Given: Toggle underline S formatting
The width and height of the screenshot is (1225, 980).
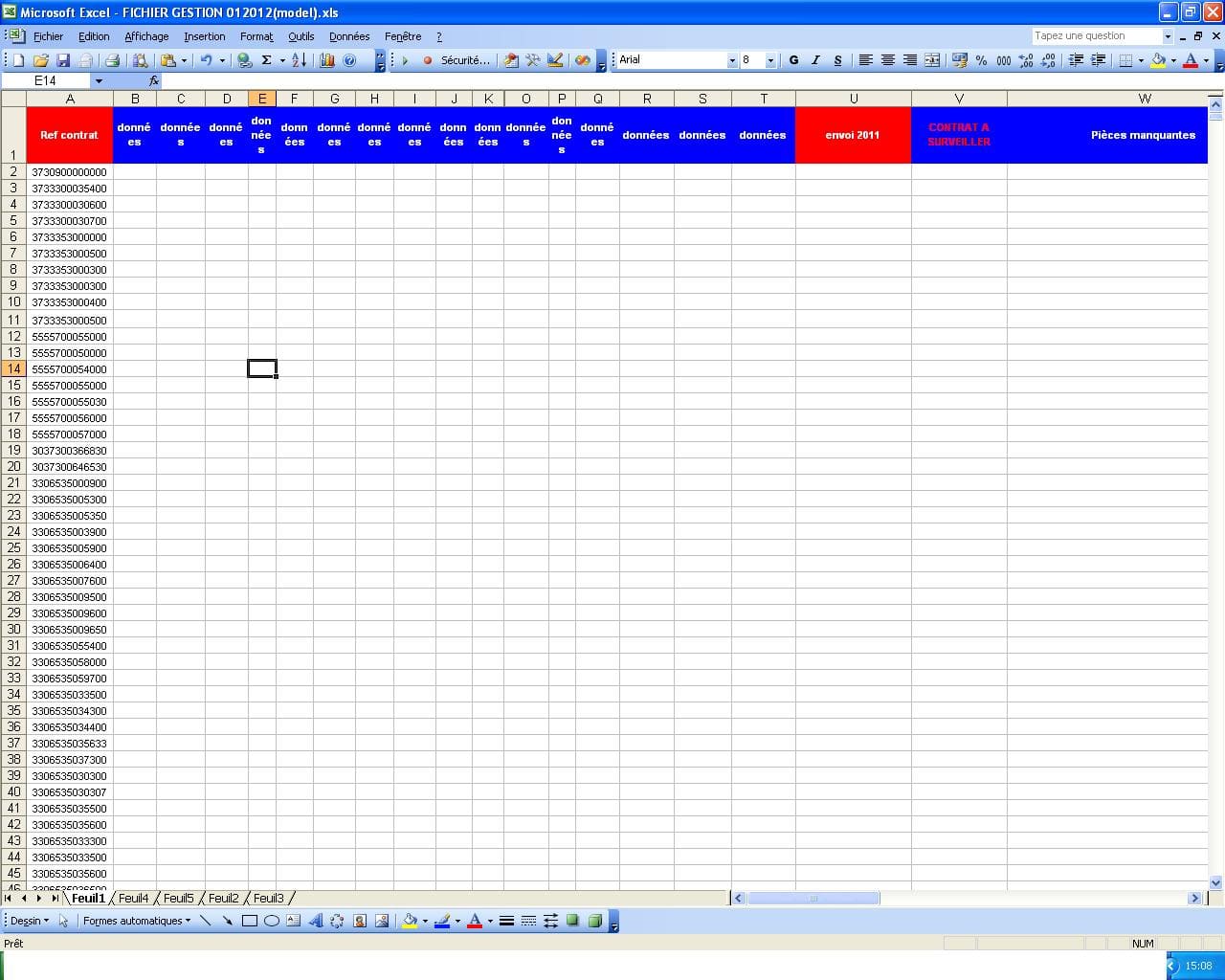Looking at the screenshot, I should tap(837, 60).
